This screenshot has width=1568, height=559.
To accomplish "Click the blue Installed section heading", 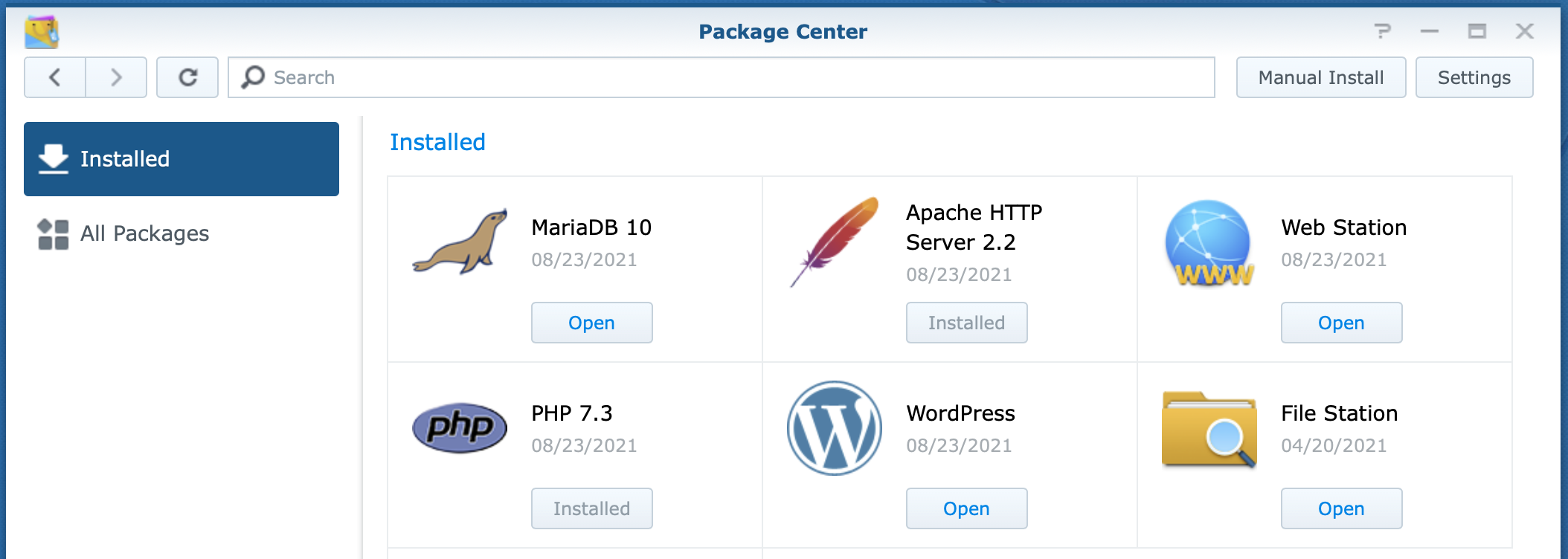I will (x=437, y=142).
